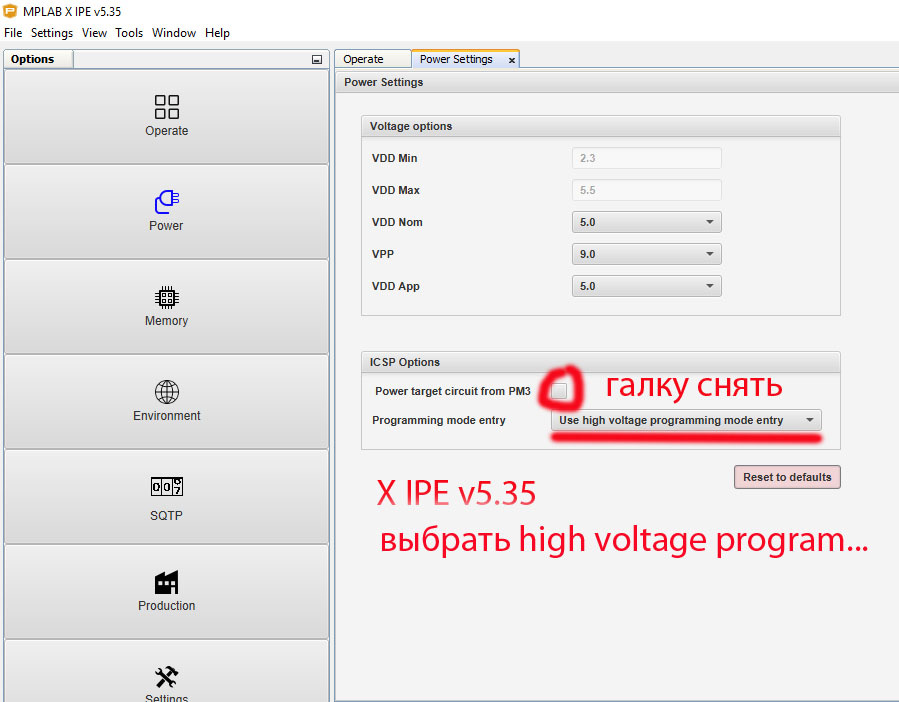Screen dimensions: 899x702
Task: Toggle Power target circuit from PM3 checkbox
Action: 558,391
